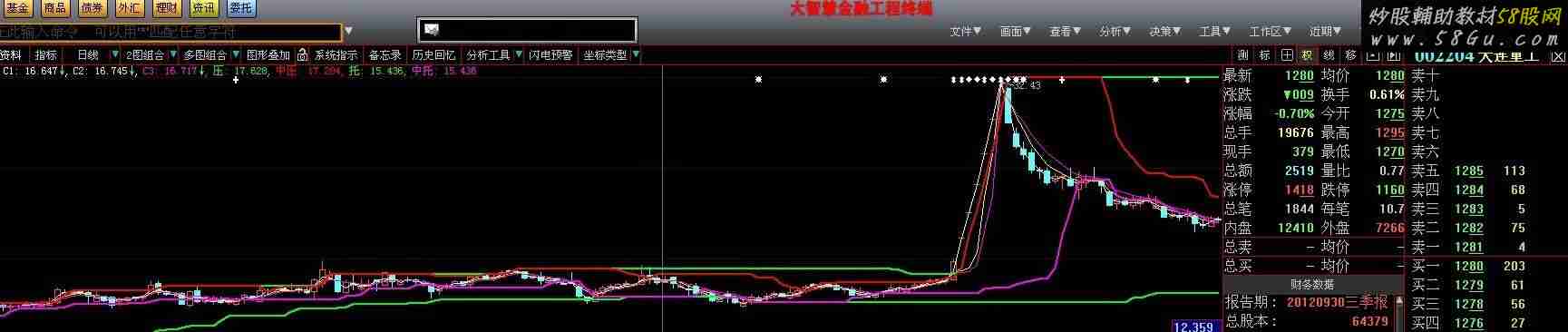
Task: Open command input history dropdown arrow
Action: click(349, 32)
